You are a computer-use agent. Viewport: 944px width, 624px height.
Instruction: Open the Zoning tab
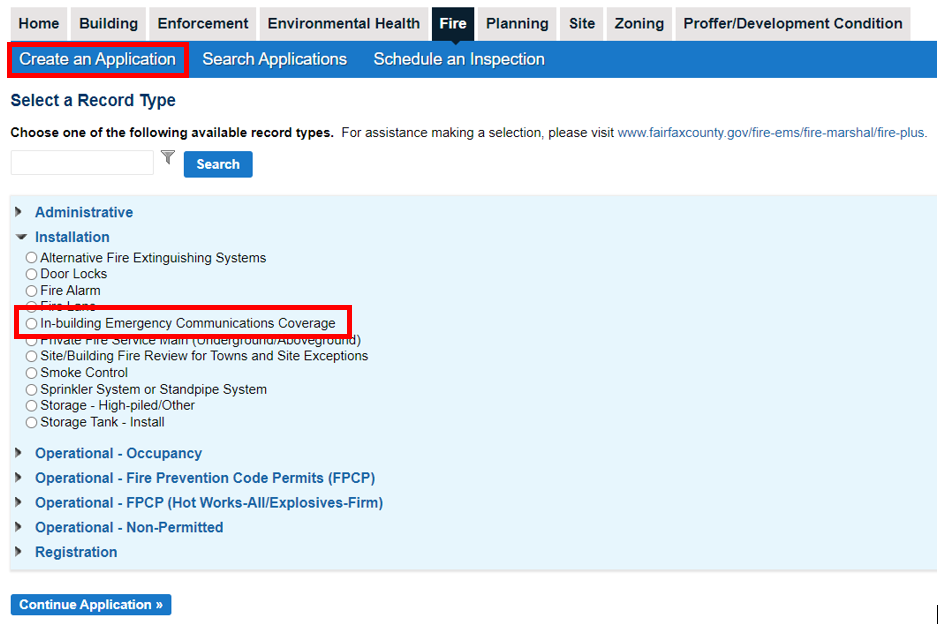[639, 23]
